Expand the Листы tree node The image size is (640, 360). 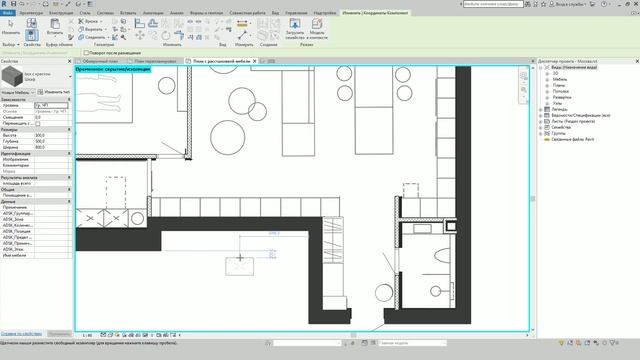click(x=541, y=121)
